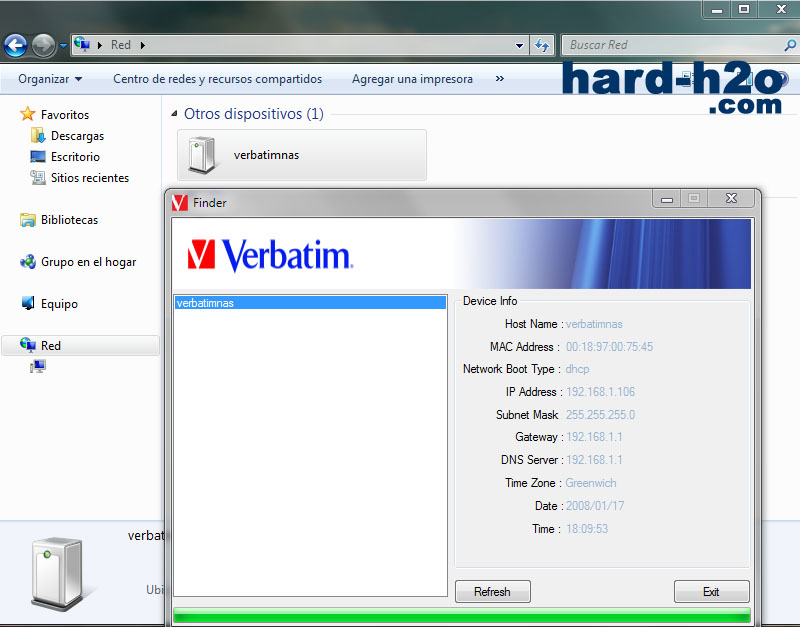Click the computer icon under Red
This screenshot has height=627, width=800.
[x=38, y=366]
